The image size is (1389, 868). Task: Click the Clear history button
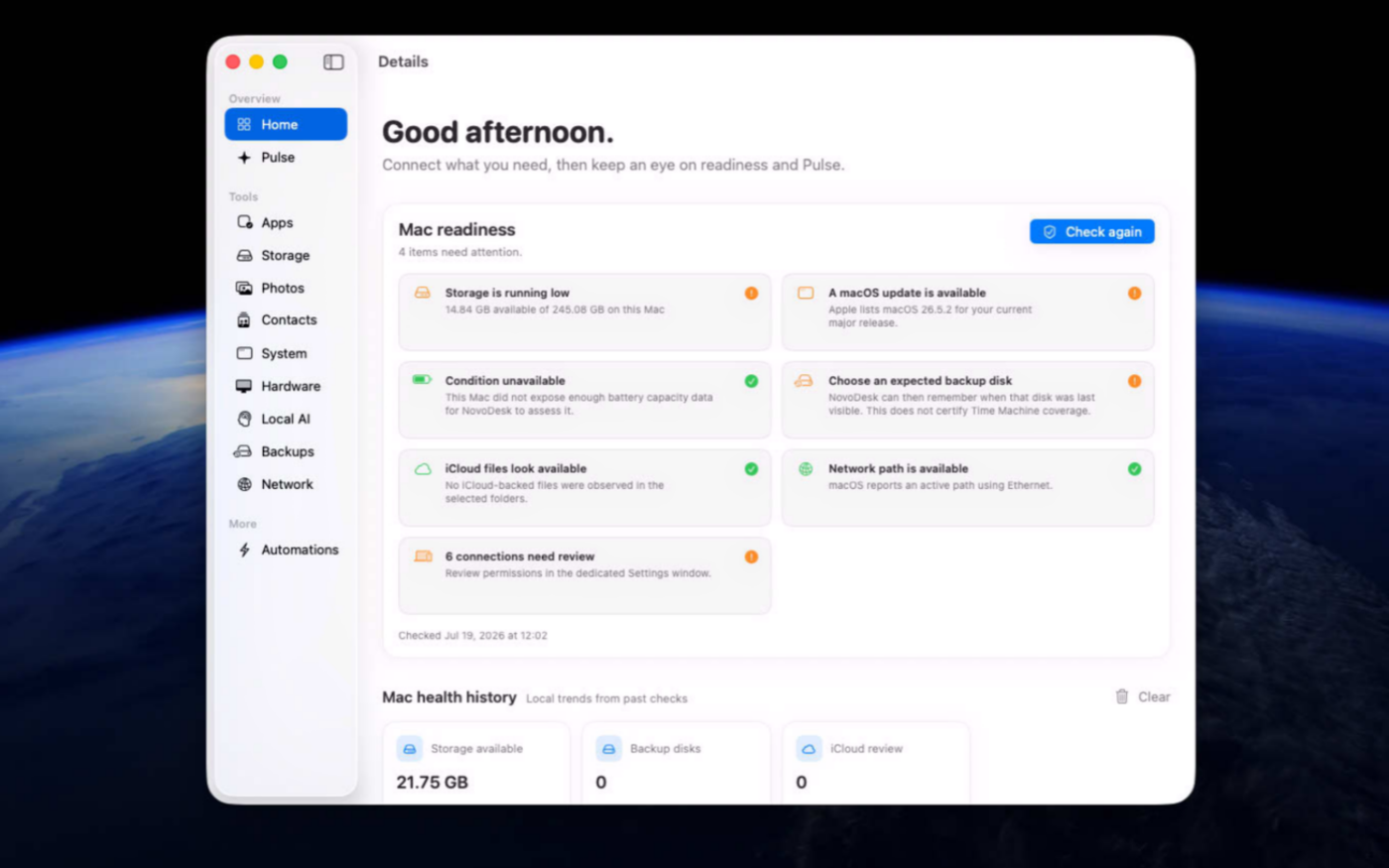tap(1142, 697)
